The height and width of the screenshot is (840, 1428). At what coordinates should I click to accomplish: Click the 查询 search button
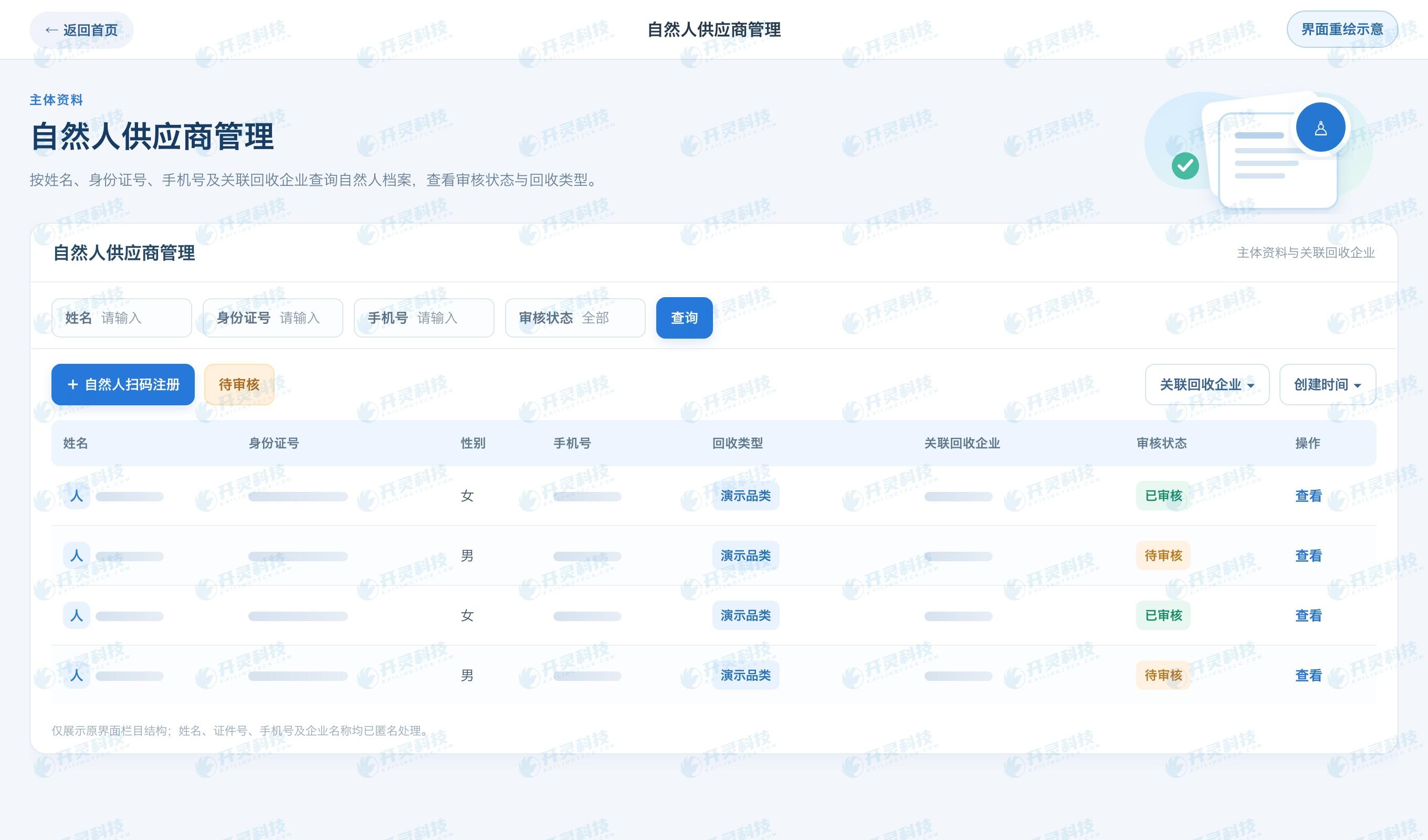pos(684,318)
